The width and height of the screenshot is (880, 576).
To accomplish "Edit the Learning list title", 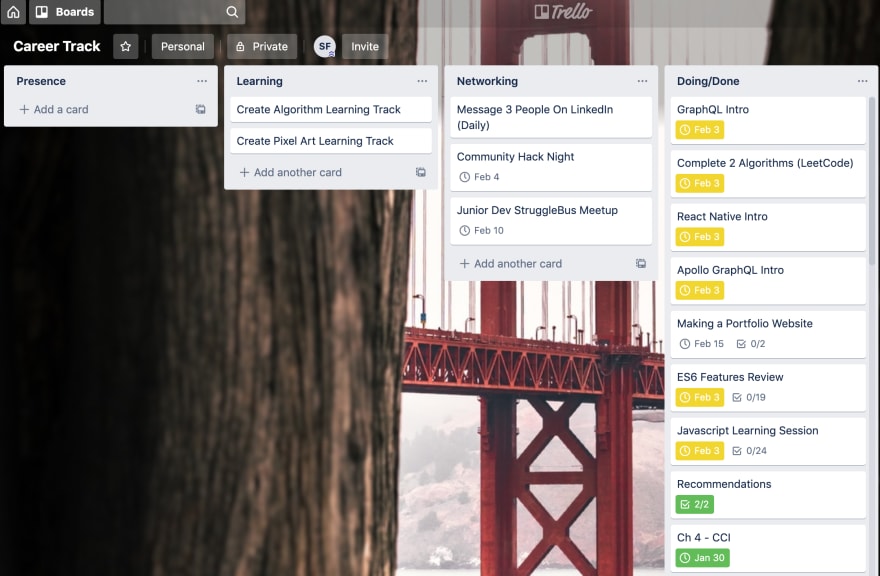I will (x=259, y=81).
